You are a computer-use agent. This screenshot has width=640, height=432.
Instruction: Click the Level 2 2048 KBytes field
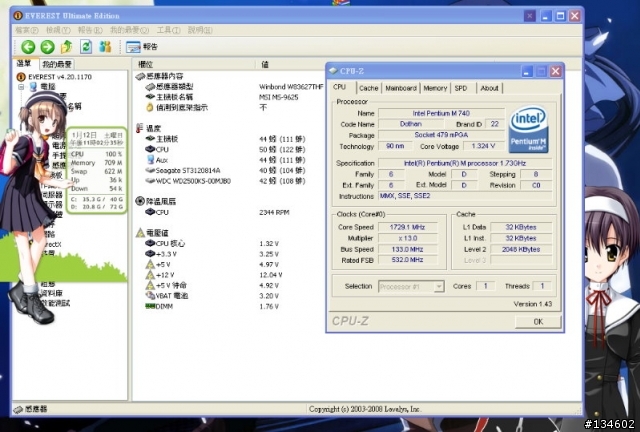(521, 249)
